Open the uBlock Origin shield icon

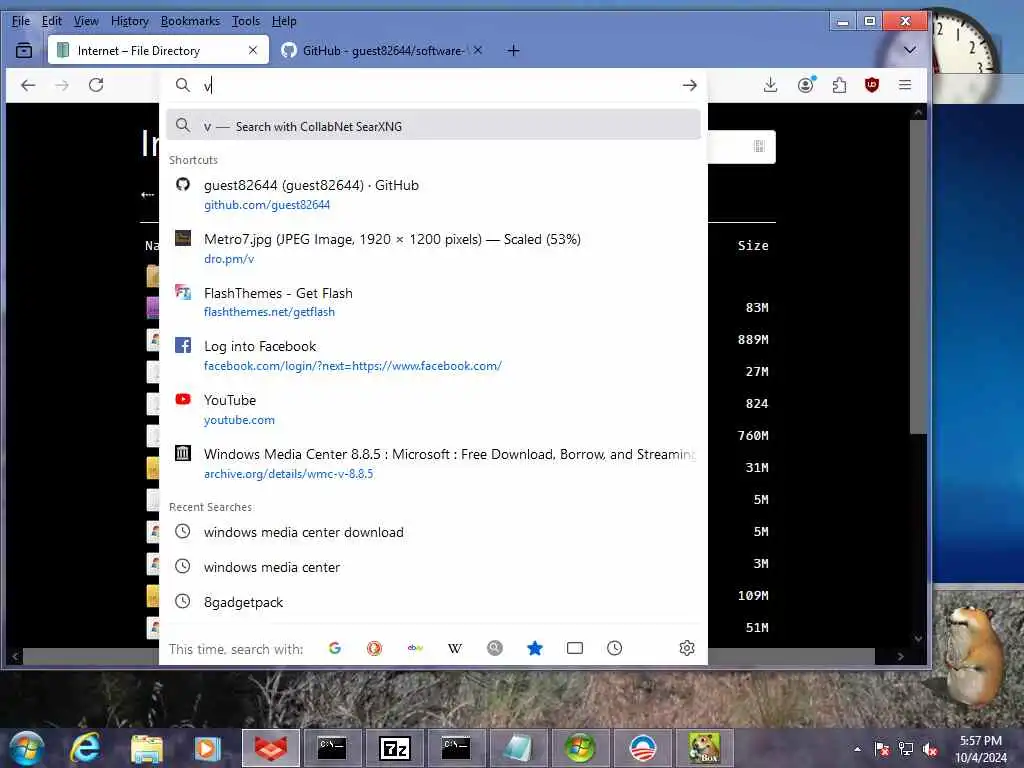tap(872, 85)
